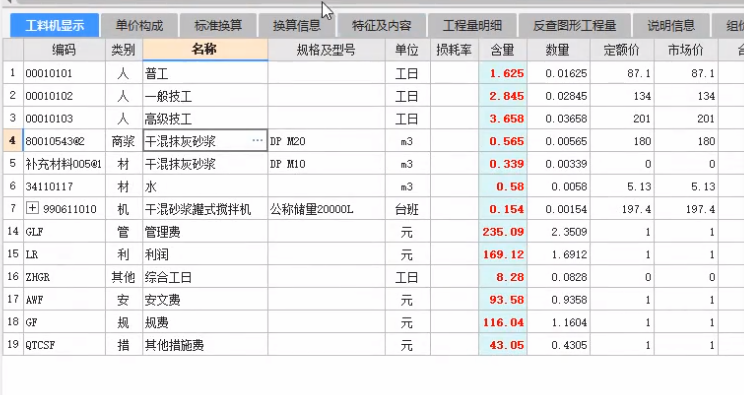Select category cell 商浆
The image size is (744, 395).
pyautogui.click(x=123, y=141)
